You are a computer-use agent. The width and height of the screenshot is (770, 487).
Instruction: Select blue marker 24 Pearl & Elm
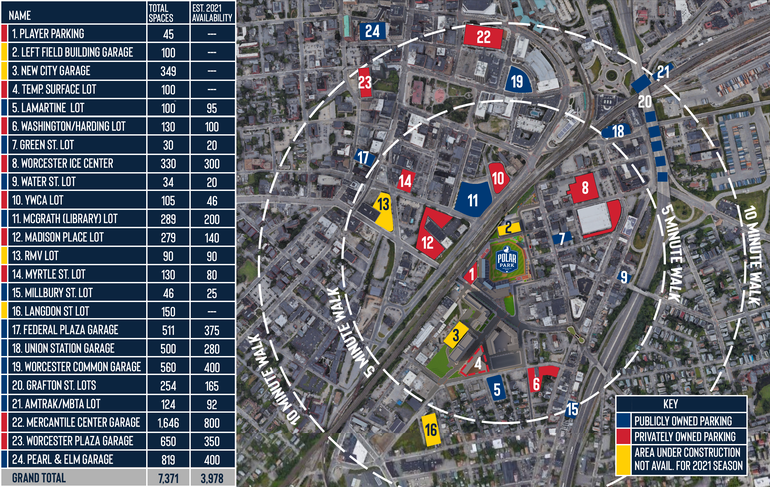tap(373, 31)
